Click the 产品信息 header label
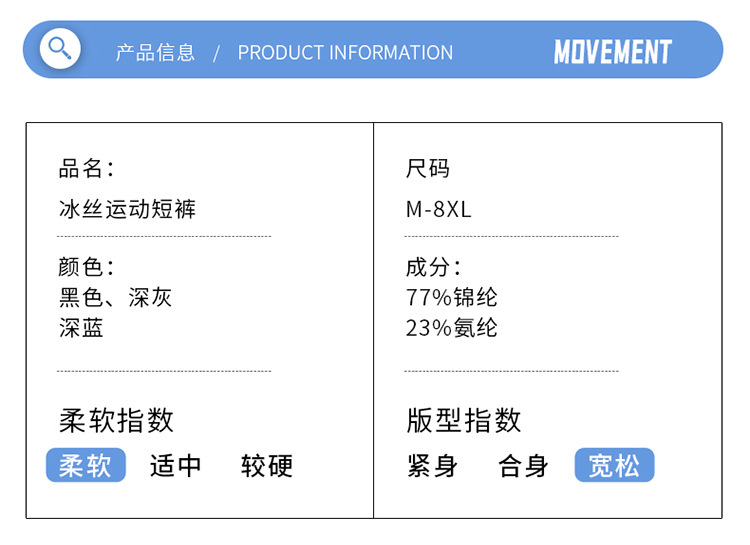 pos(155,52)
